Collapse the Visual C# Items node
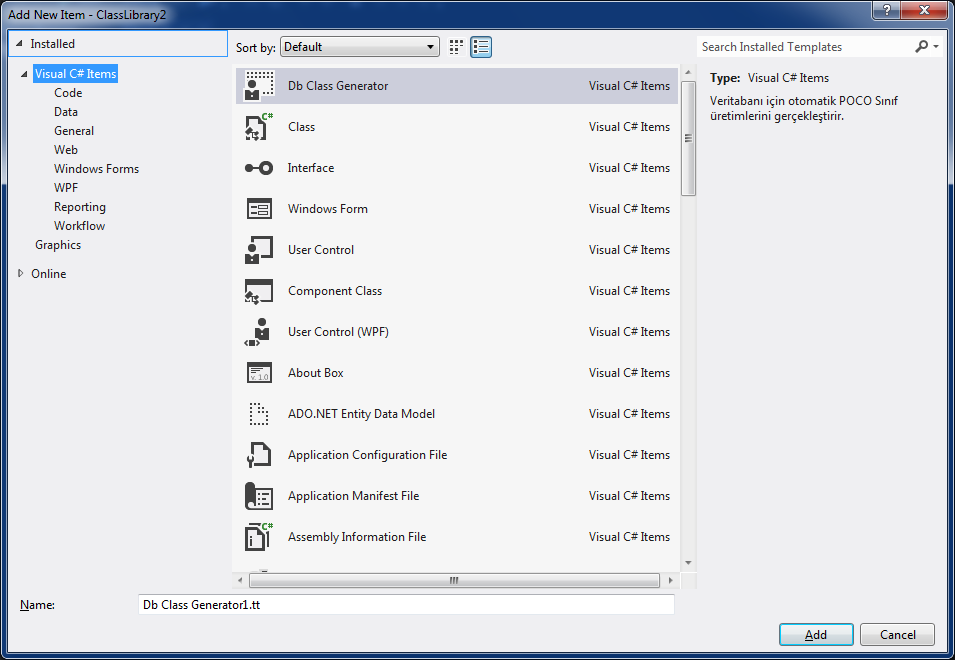This screenshot has height=660, width=955. [x=23, y=74]
